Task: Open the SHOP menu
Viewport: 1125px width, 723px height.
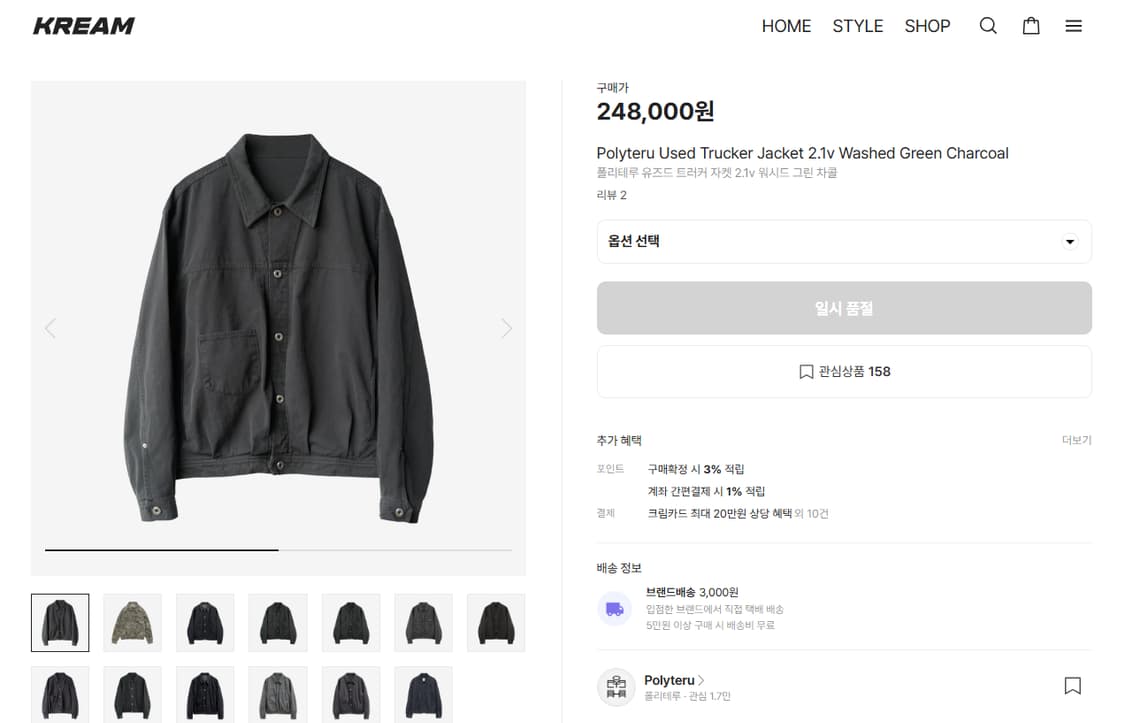Action: pos(927,26)
